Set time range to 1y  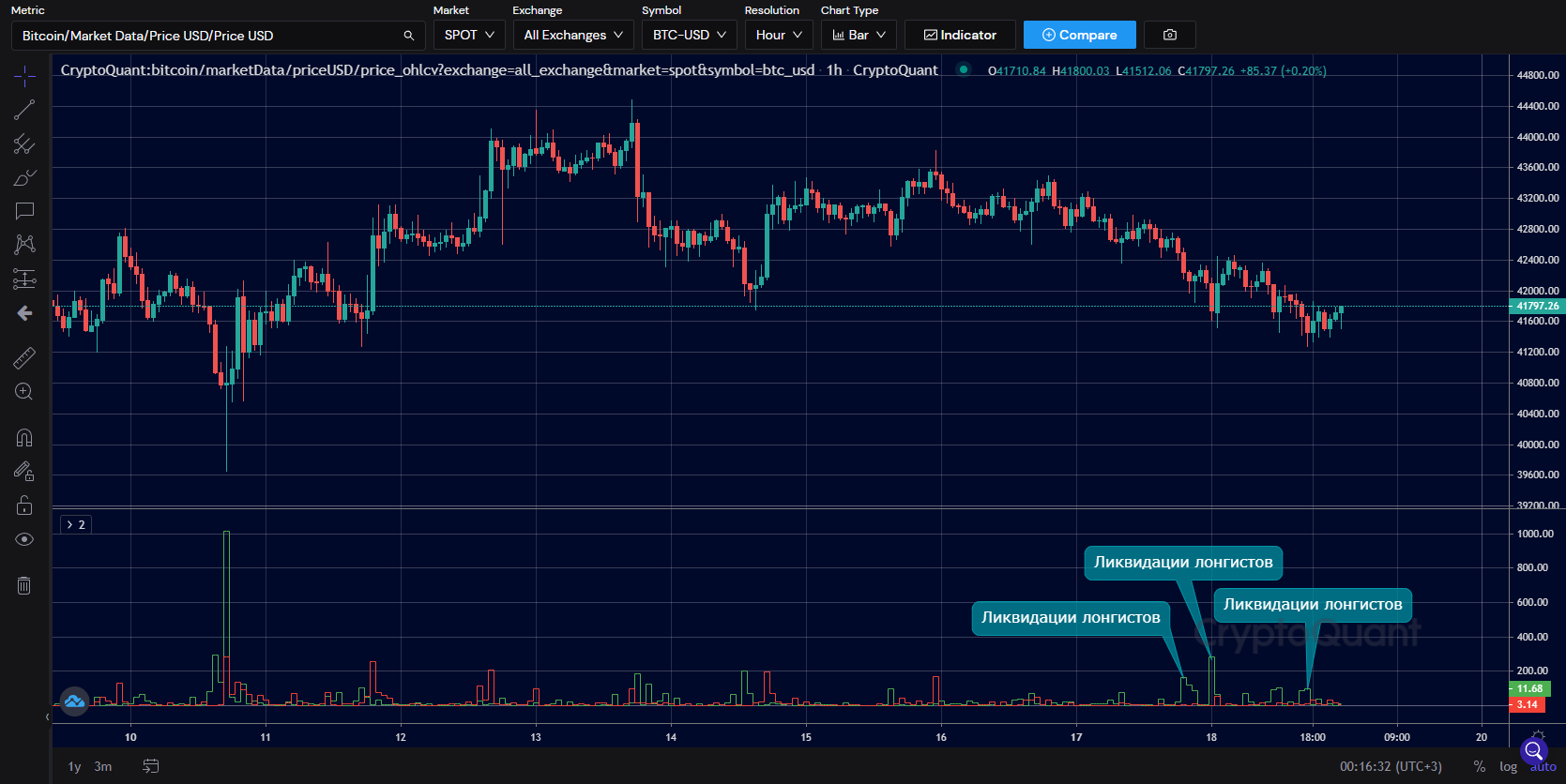tap(74, 766)
